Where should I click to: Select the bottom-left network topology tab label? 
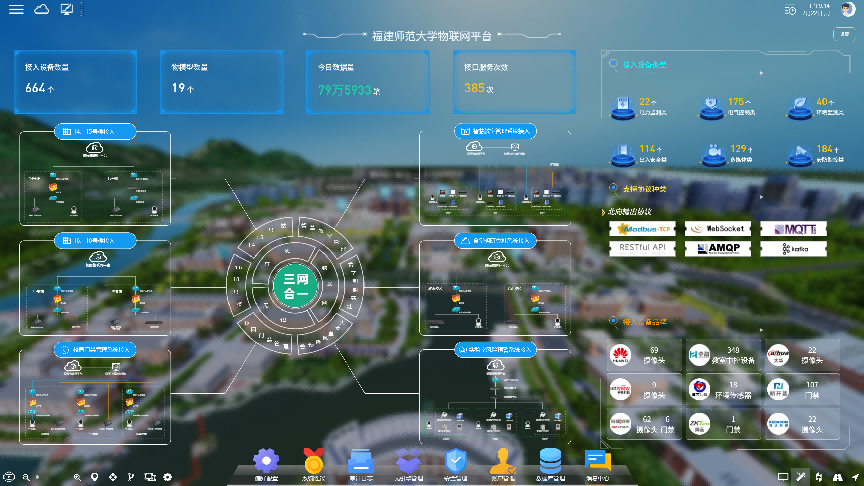95,350
